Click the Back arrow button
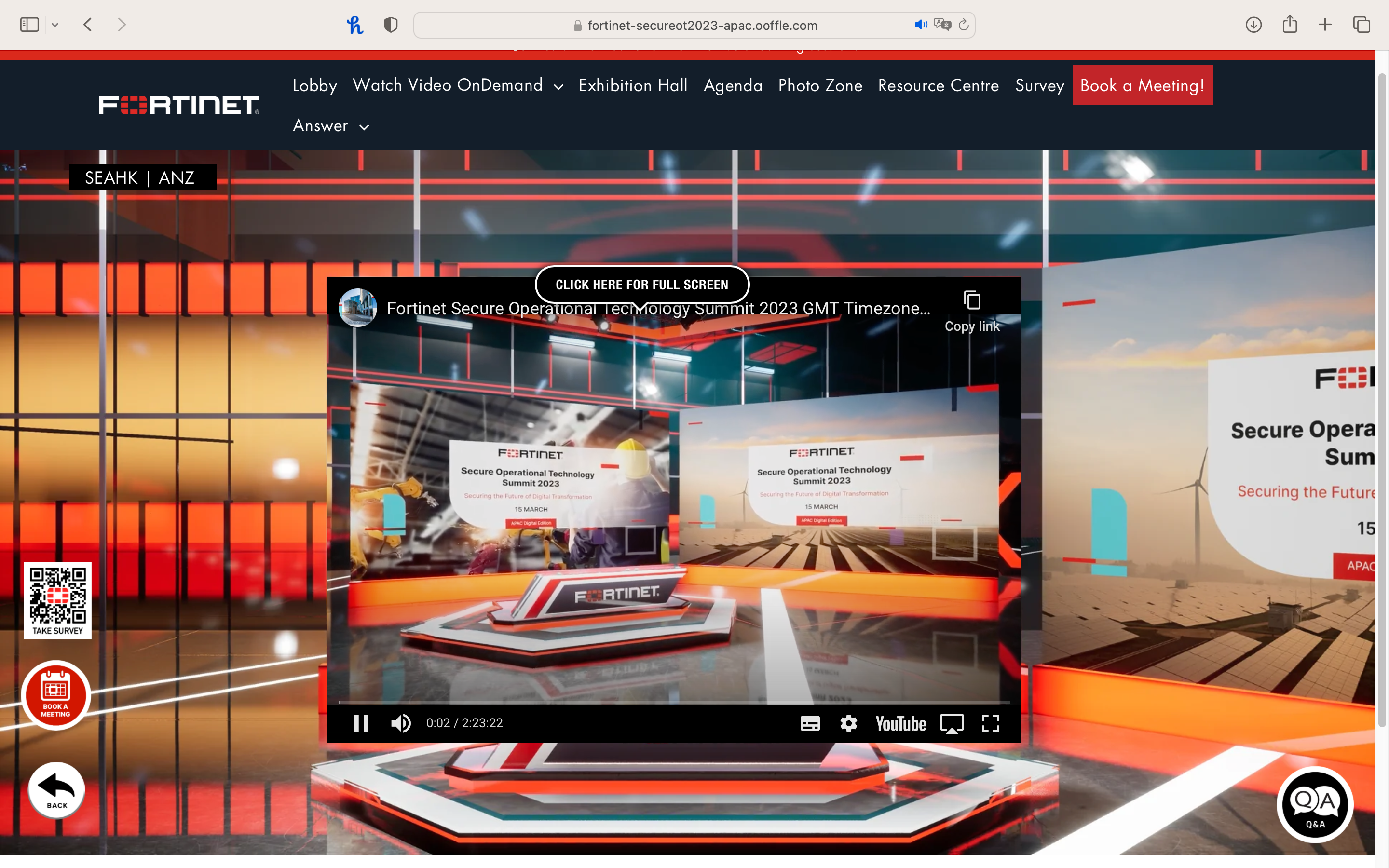 (x=56, y=790)
